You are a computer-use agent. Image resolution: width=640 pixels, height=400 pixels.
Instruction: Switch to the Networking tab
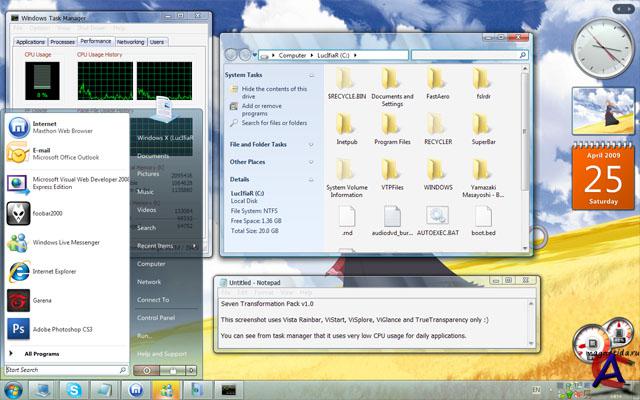coord(130,42)
